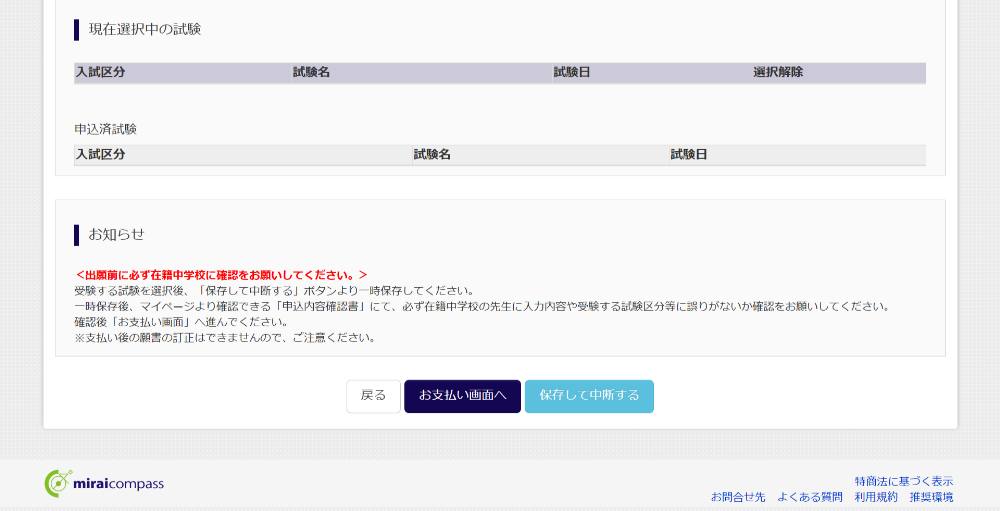The width and height of the screenshot is (1000, 511).
Task: Click the mirai compass logo
Action: pos(104,484)
